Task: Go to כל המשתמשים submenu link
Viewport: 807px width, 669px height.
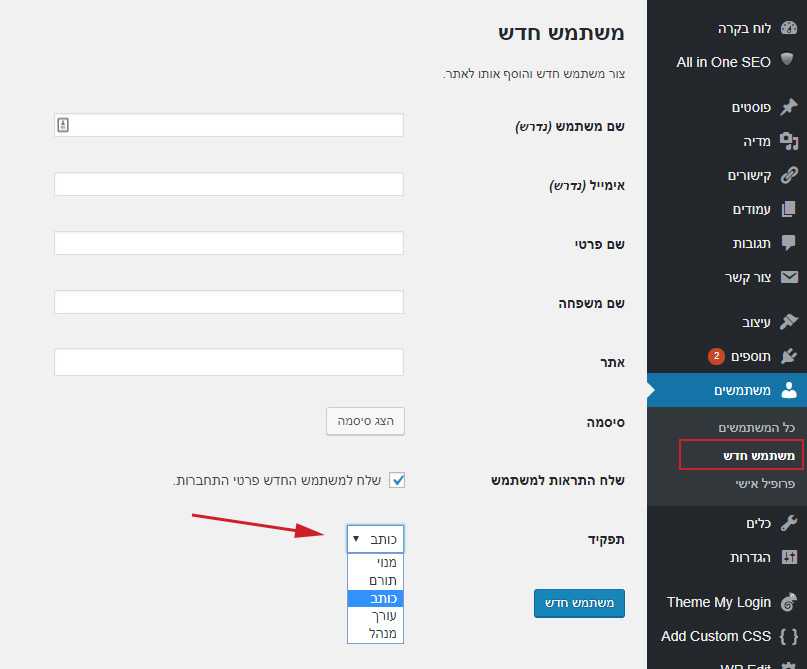Action: click(x=757, y=428)
